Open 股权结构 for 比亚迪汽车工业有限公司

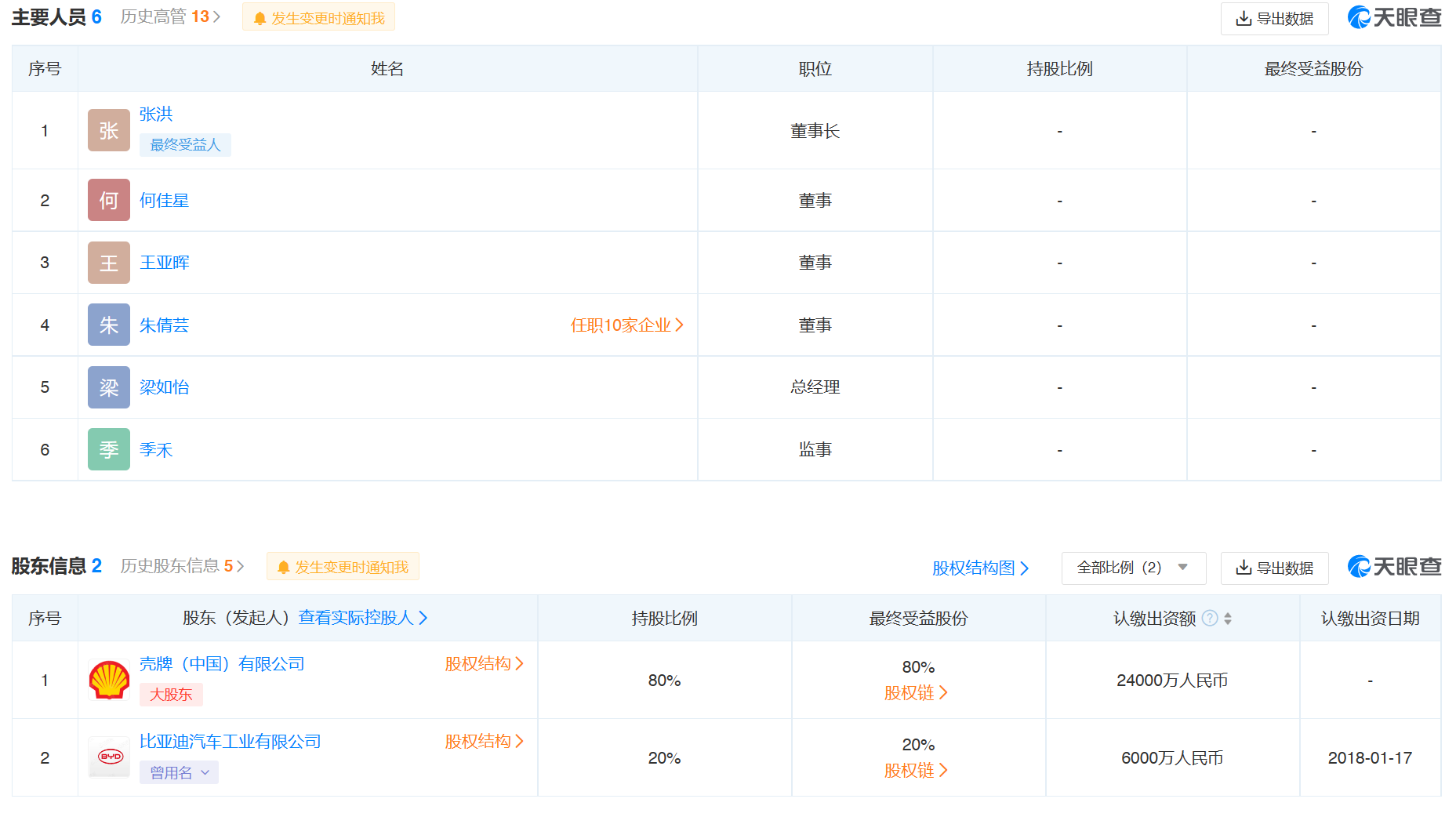point(484,741)
